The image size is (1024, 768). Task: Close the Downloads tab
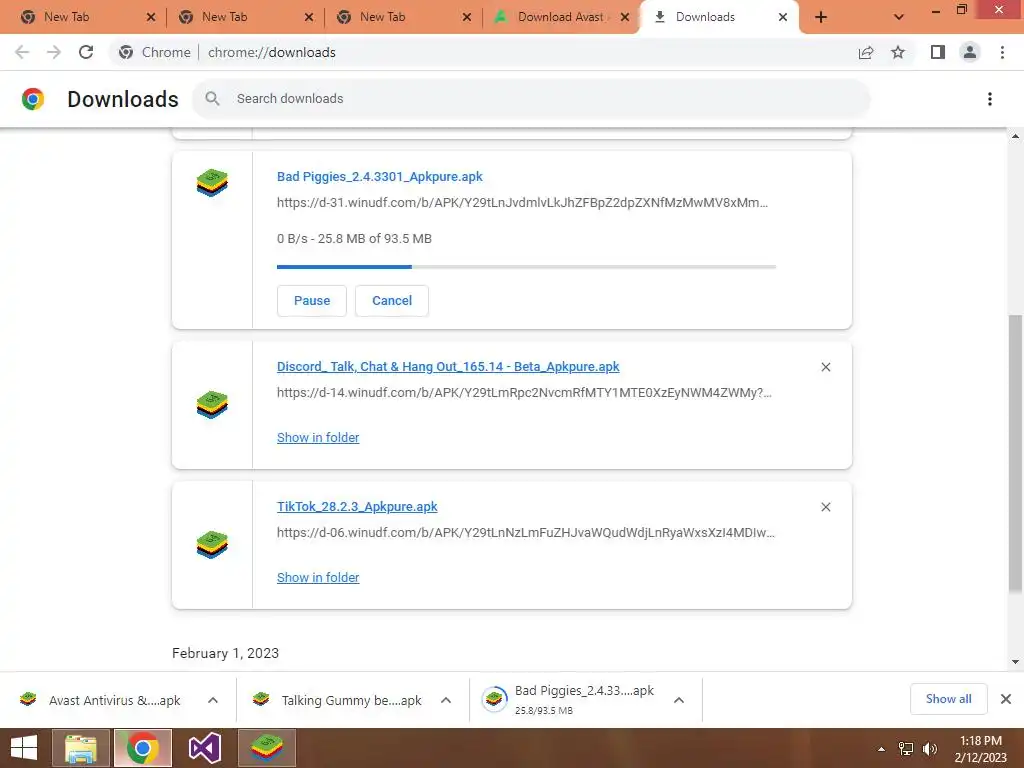pyautogui.click(x=783, y=17)
